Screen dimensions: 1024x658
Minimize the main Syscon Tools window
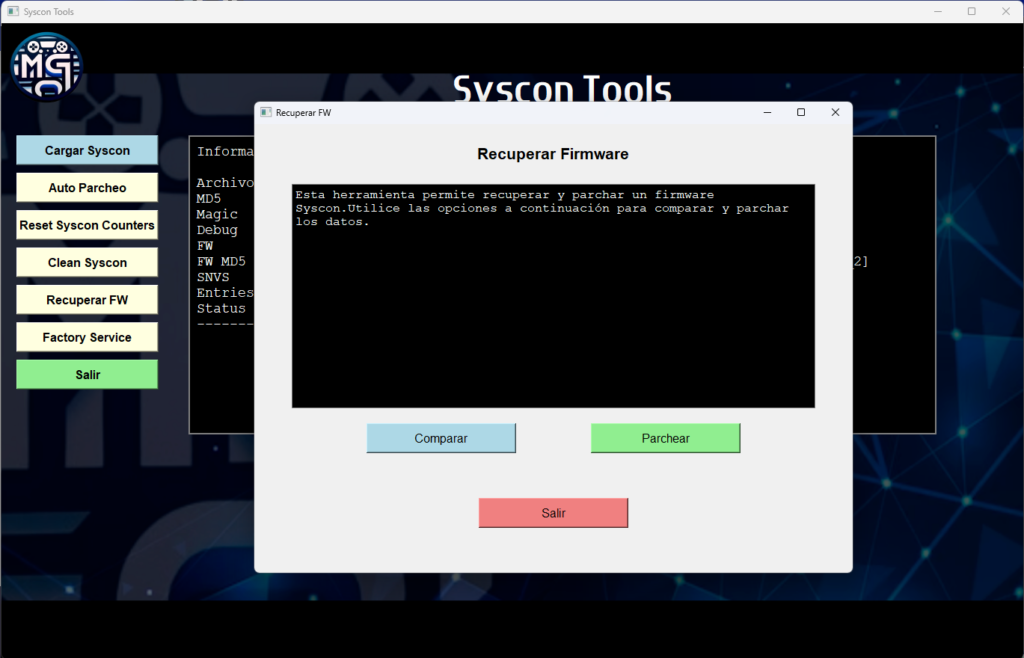[x=938, y=11]
